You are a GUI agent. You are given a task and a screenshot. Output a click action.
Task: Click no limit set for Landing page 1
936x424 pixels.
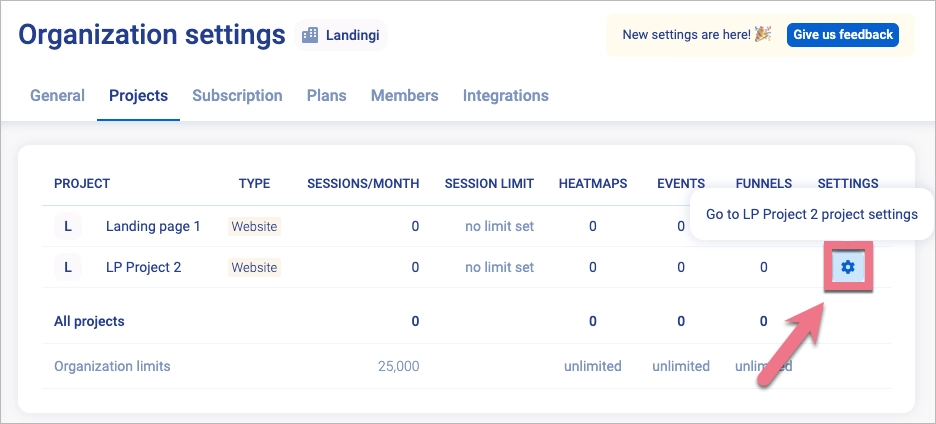tap(499, 226)
